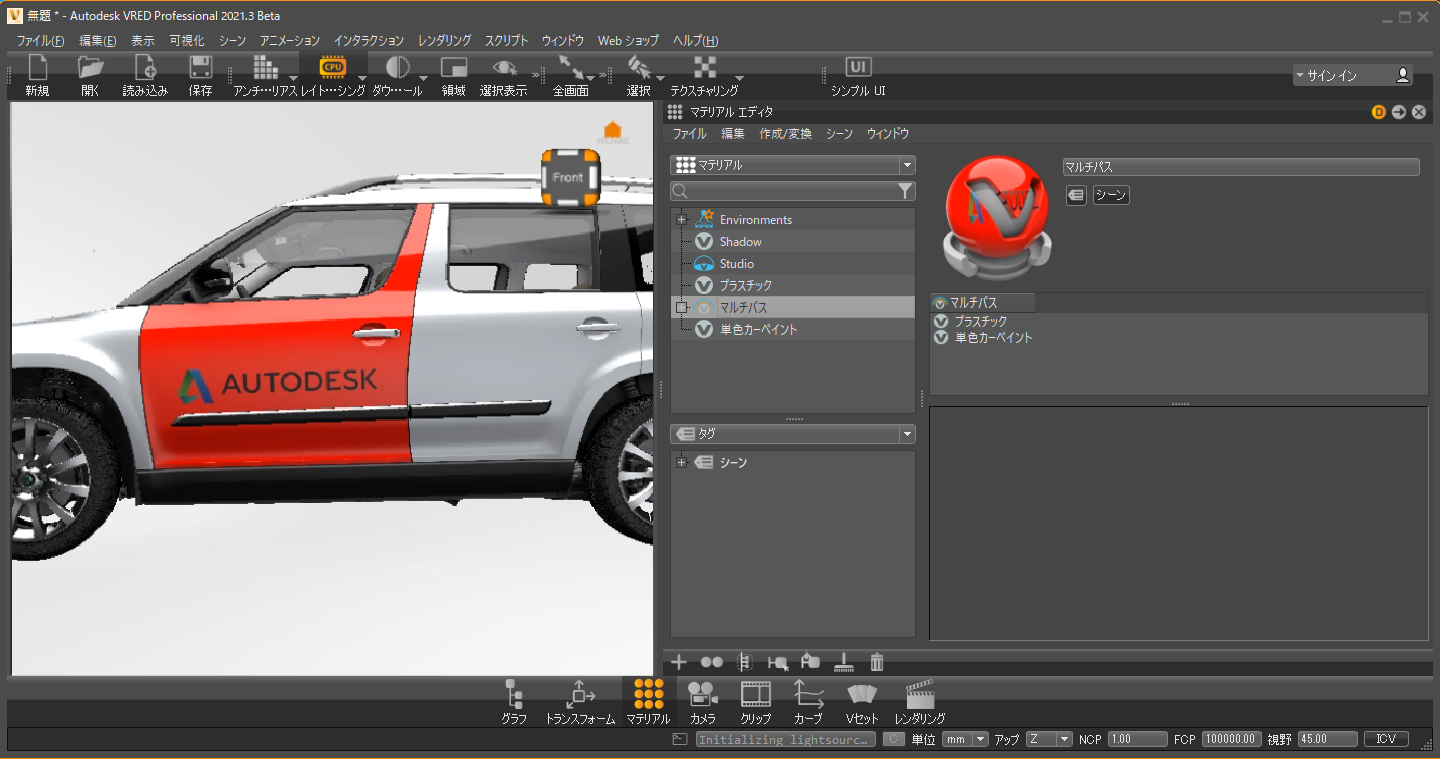Switch to シンプル UI mode

(x=858, y=67)
